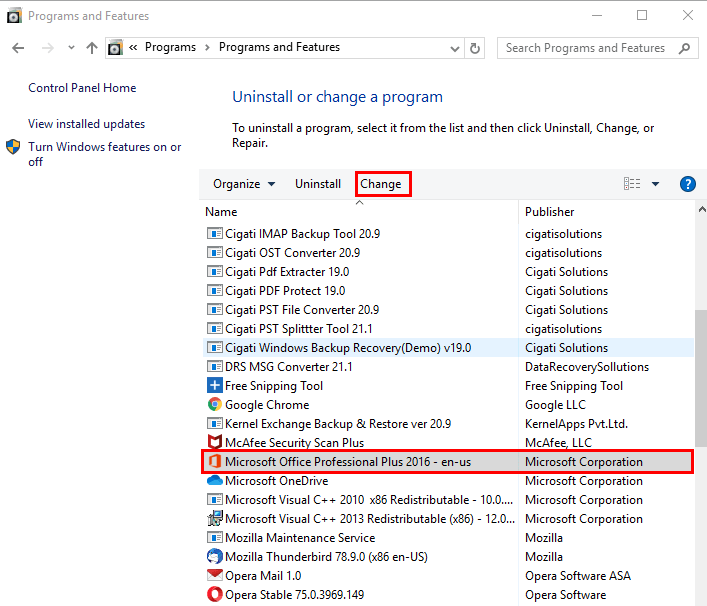Click publisher Opera Software ASA
The image size is (707, 606).
click(578, 575)
